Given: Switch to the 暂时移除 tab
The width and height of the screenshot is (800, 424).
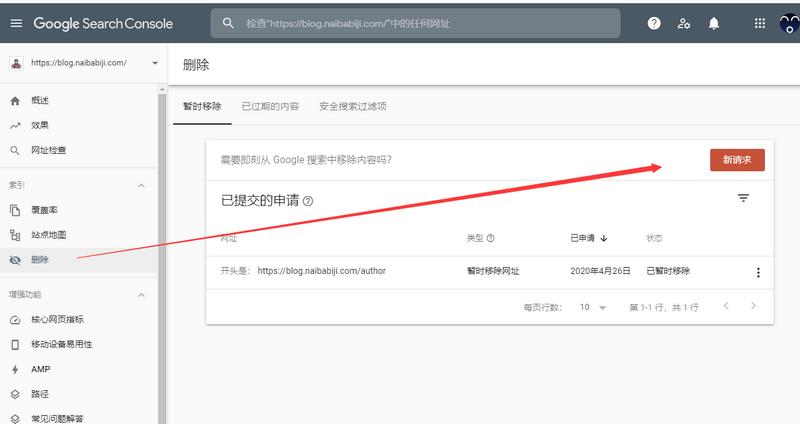Looking at the screenshot, I should [x=202, y=106].
